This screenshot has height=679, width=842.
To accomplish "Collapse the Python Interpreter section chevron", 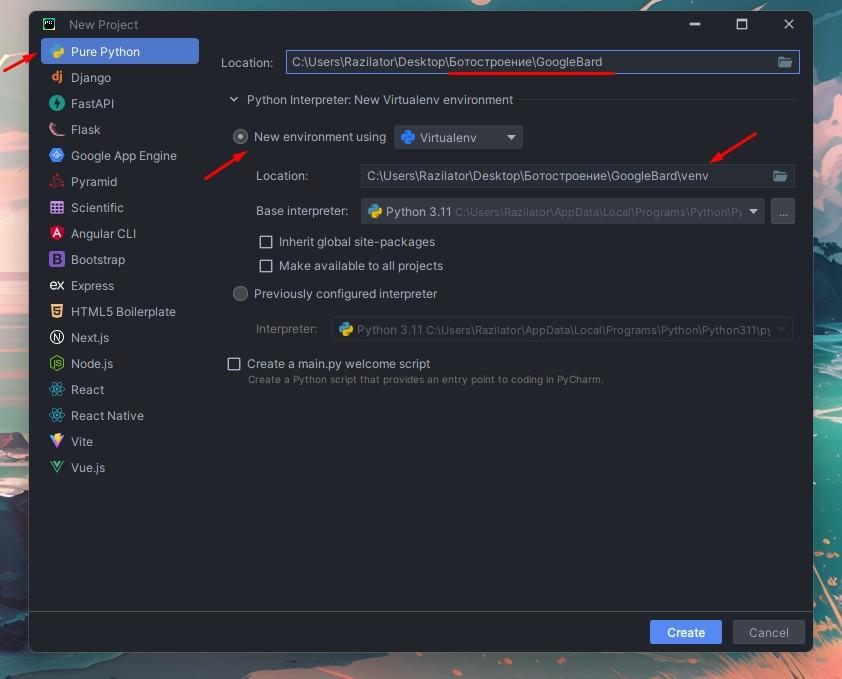I will tap(234, 99).
